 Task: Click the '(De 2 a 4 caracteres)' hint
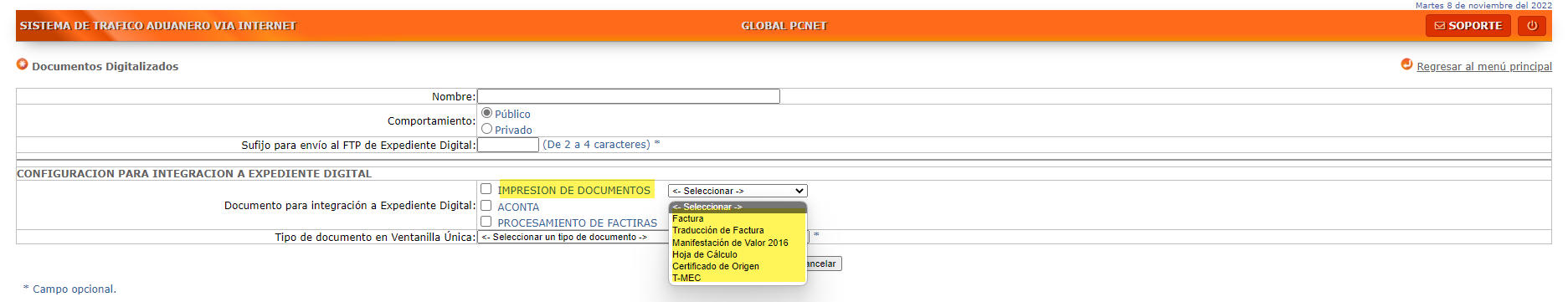point(596,145)
